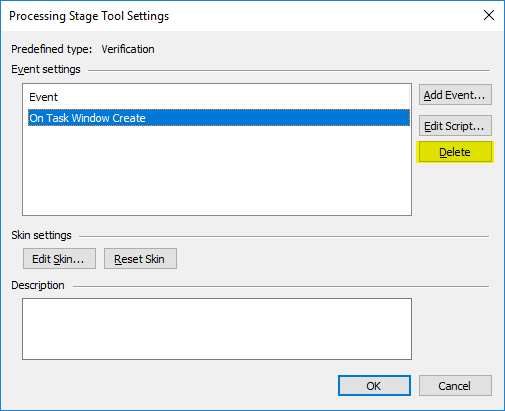The image size is (505, 411).
Task: Click the Reset Skin button
Action: click(x=140, y=259)
